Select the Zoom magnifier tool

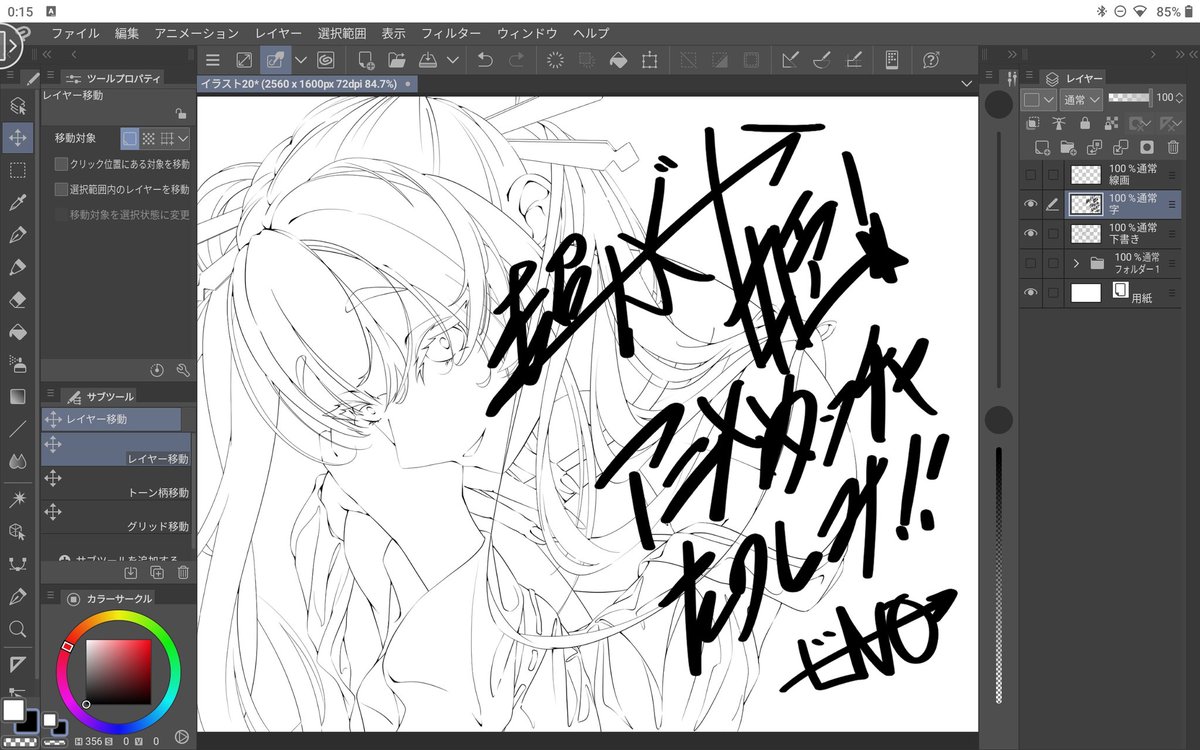(17, 629)
